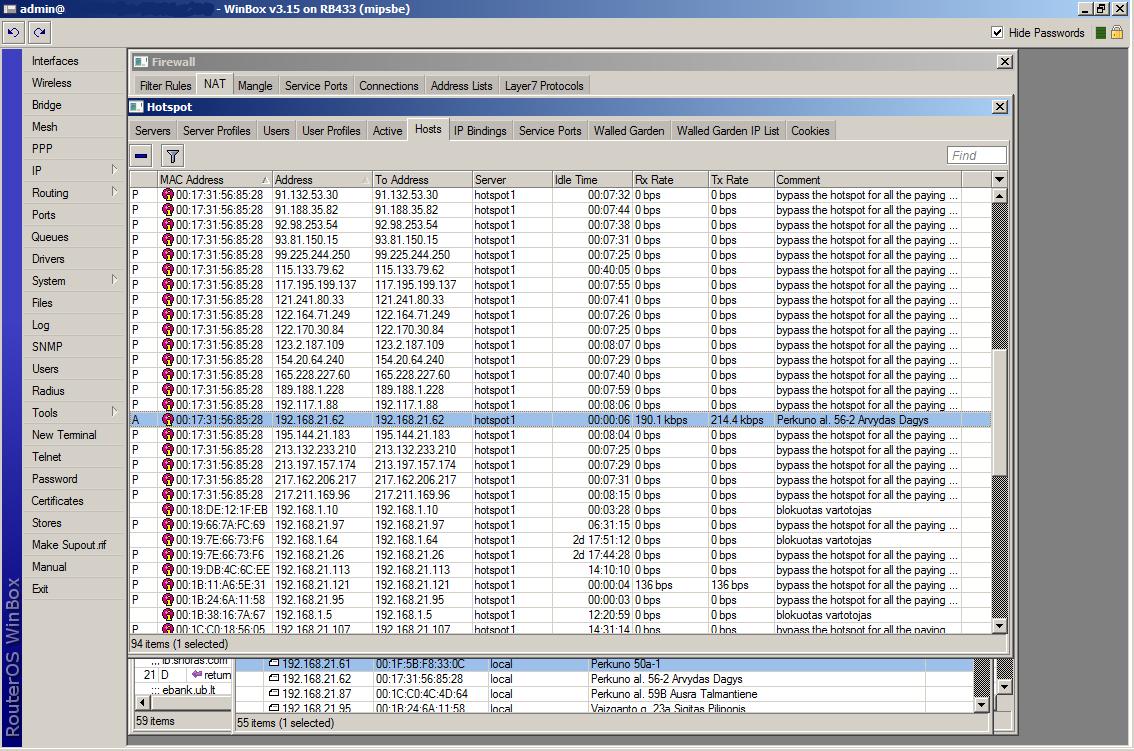Click host icon of row 91.132.53.30
Screen dimensions: 1134x751
[x=168, y=195]
